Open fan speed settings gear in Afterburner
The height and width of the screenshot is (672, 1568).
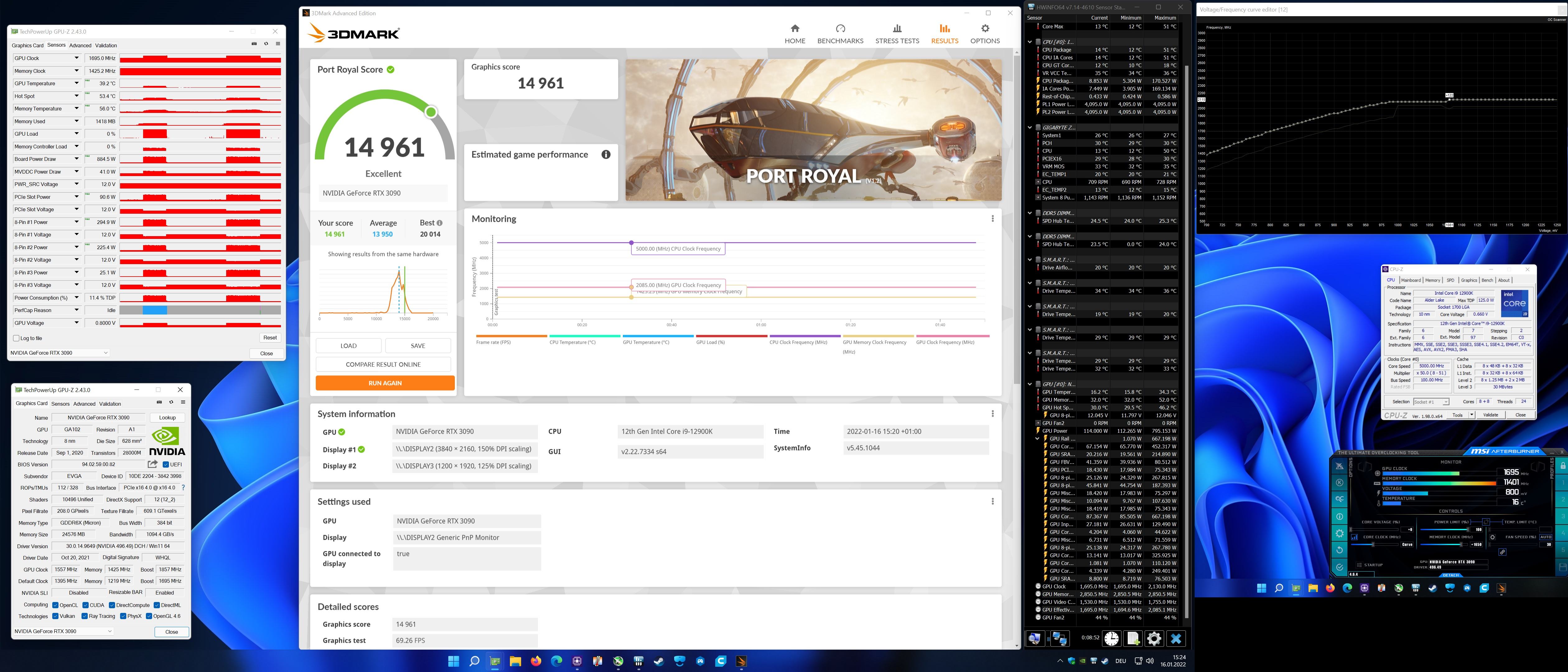coord(1492,538)
